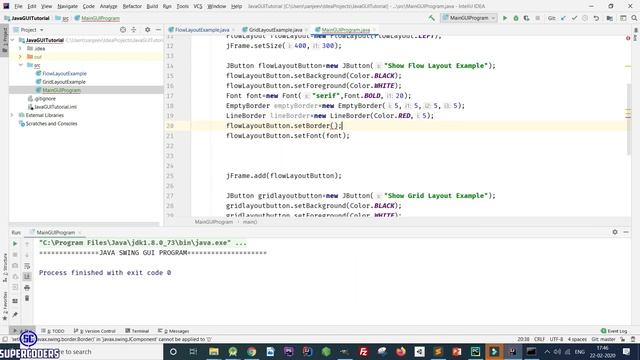The image size is (640, 360).
Task: Print the Run console output
Action: 27,288
